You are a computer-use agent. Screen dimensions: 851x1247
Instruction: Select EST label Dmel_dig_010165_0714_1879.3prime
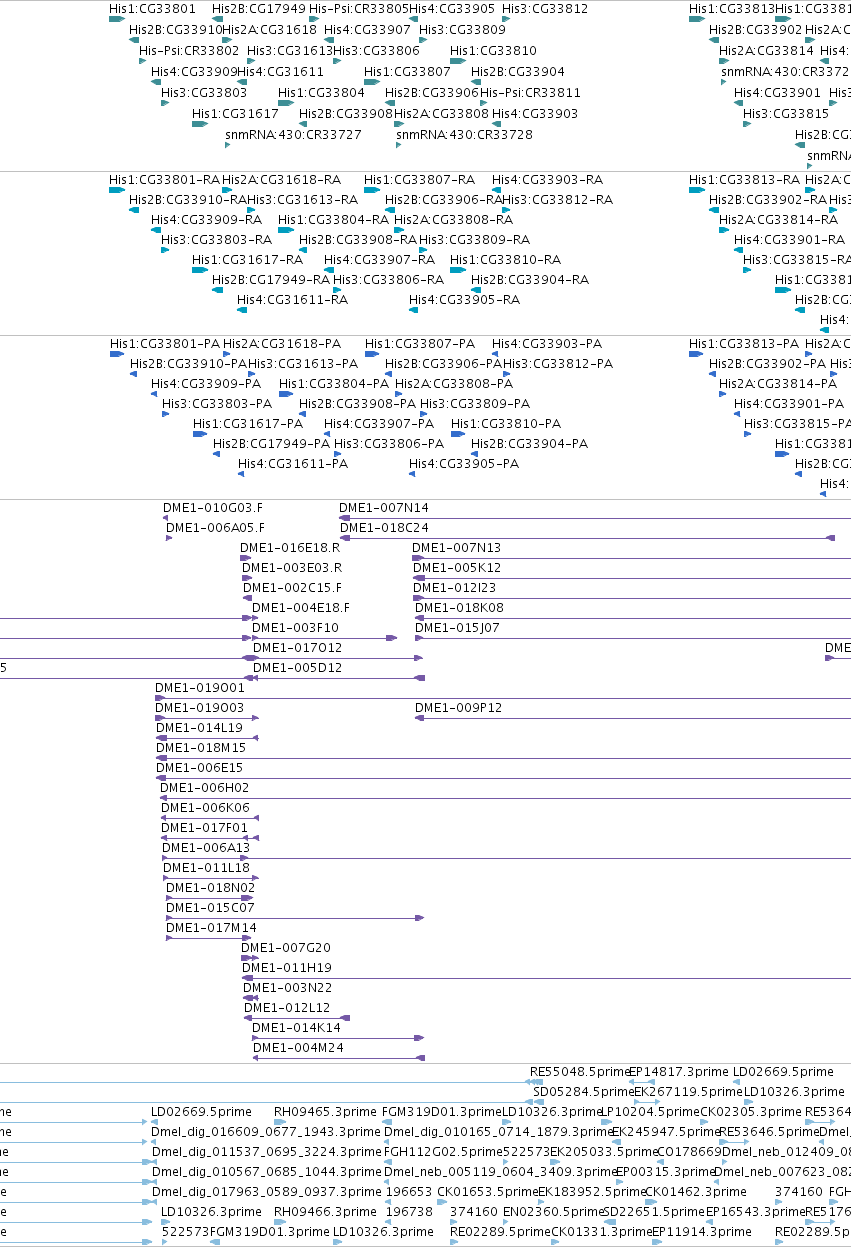click(x=498, y=1132)
